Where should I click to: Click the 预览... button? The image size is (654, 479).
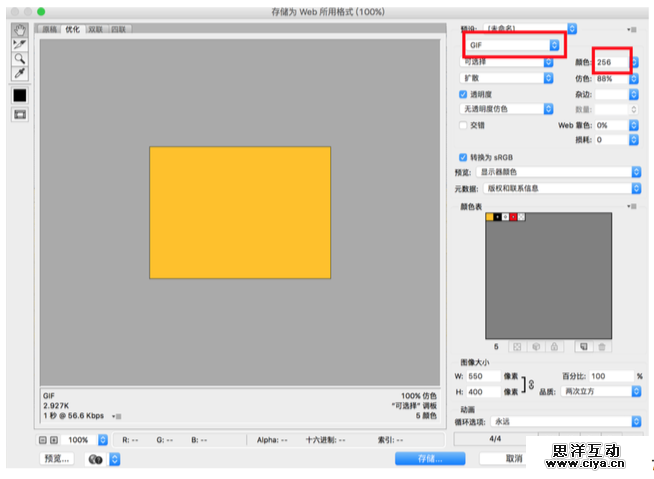56,459
